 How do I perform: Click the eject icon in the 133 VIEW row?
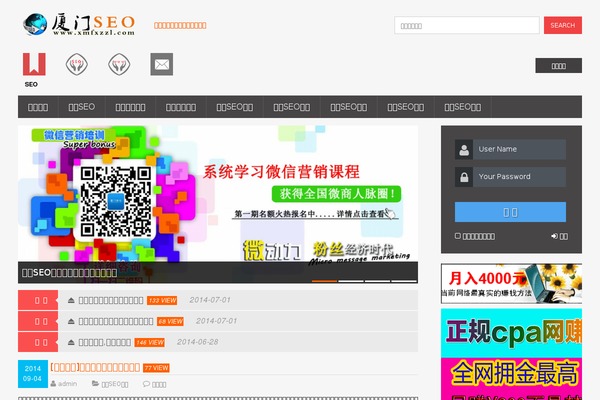71,300
